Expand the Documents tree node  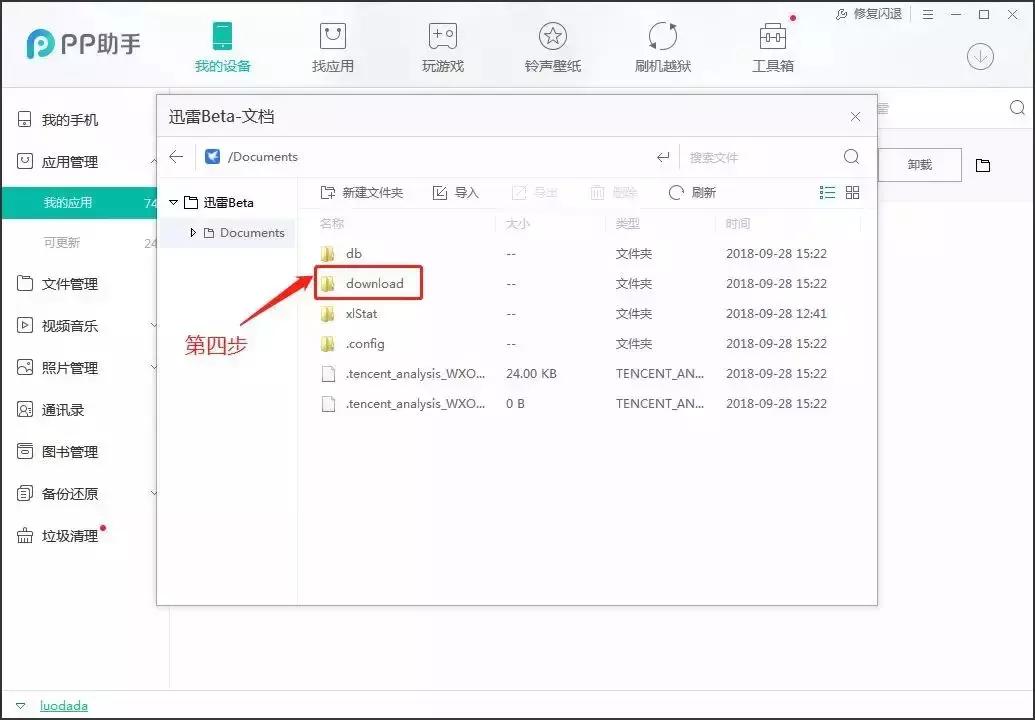click(x=192, y=232)
